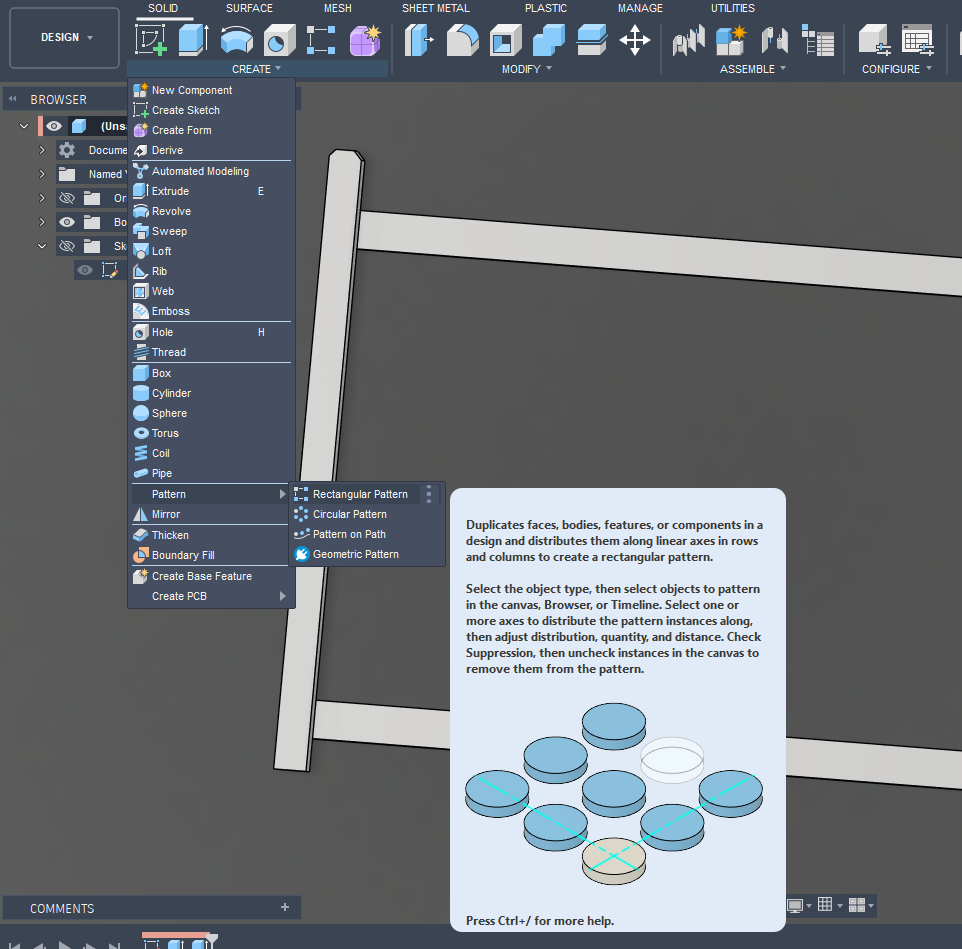This screenshot has width=962, height=949.
Task: Toggle visibility of the Sketches folder
Action: pyautogui.click(x=67, y=246)
